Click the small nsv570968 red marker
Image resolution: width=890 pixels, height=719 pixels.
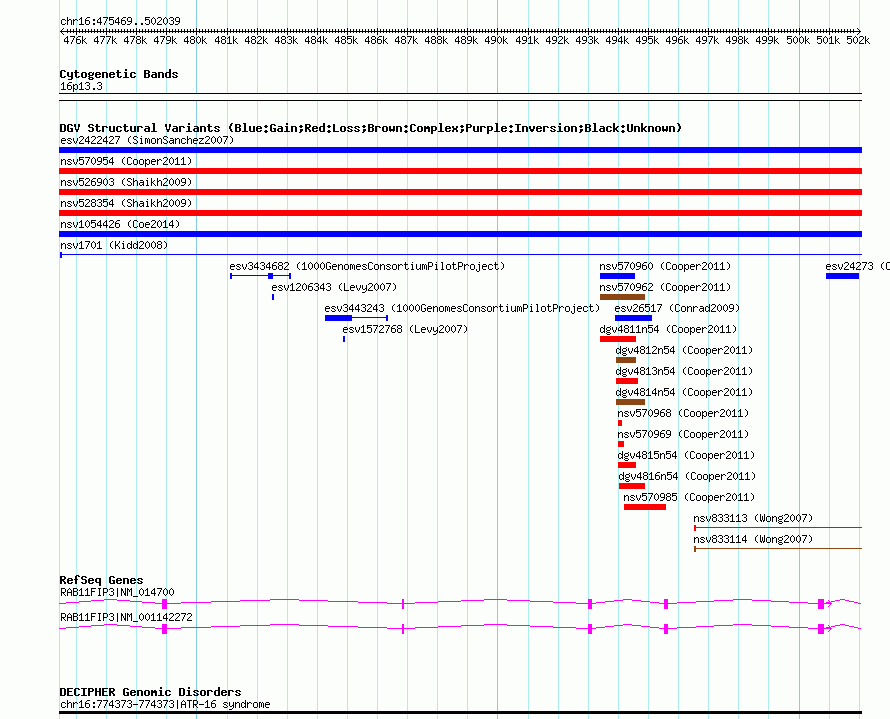tap(620, 423)
